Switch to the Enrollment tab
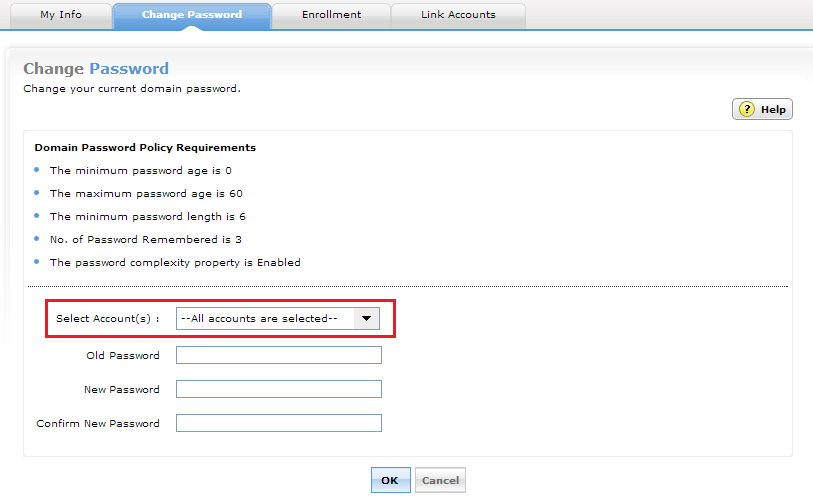The height and width of the screenshot is (499, 813). pos(331,15)
